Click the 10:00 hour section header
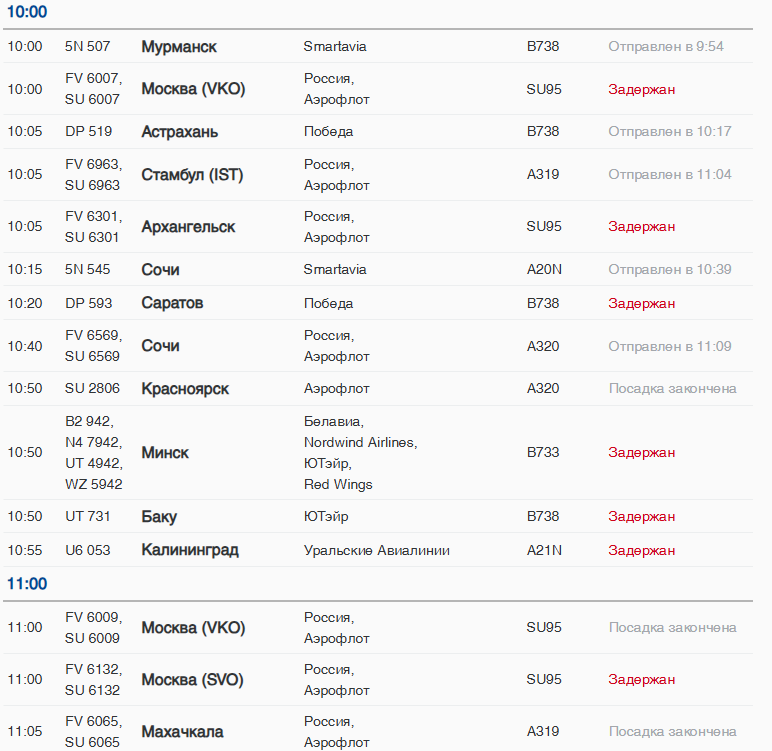The width and height of the screenshot is (772, 751). 27,13
